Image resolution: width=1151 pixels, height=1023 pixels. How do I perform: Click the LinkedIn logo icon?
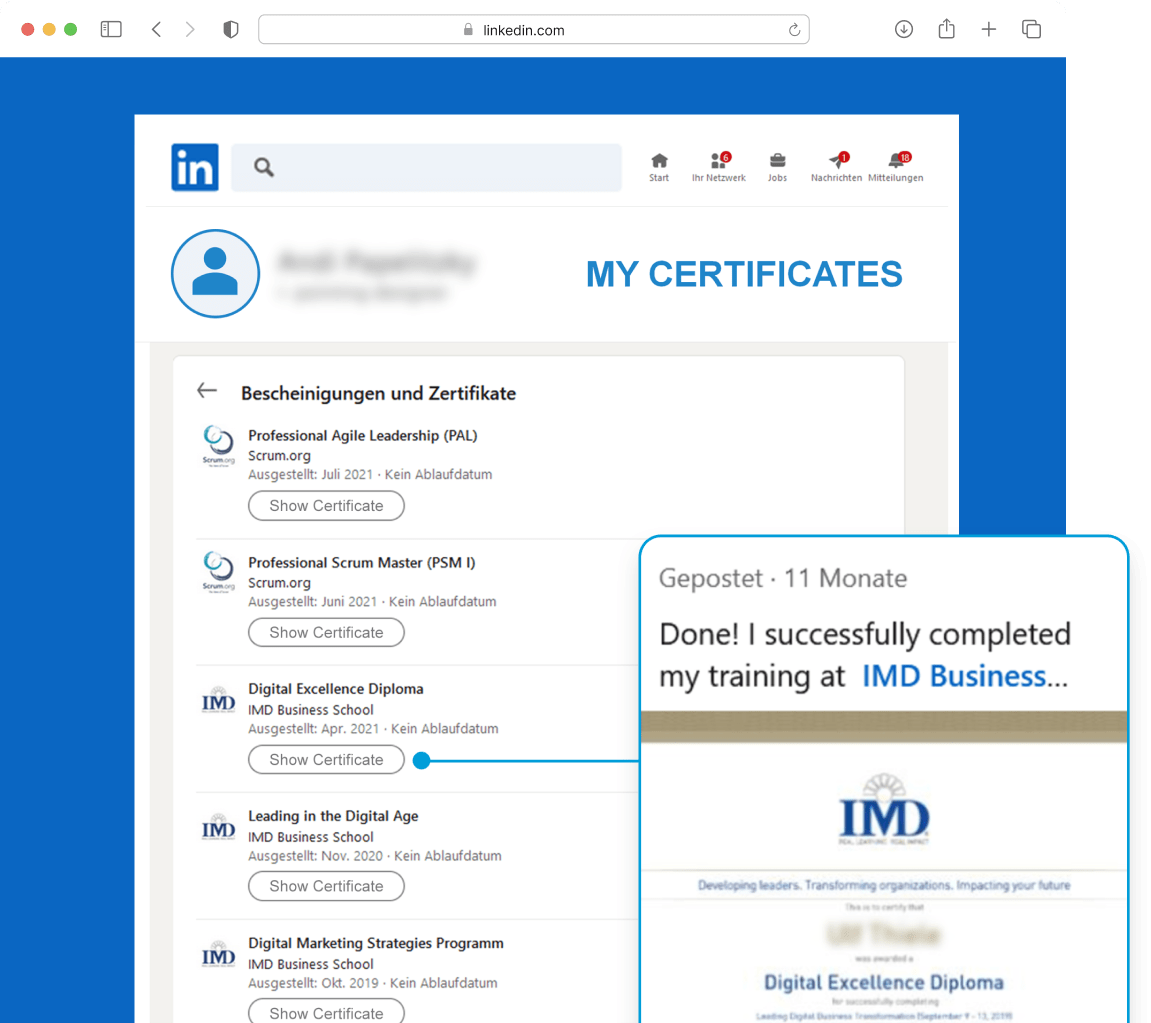point(194,167)
